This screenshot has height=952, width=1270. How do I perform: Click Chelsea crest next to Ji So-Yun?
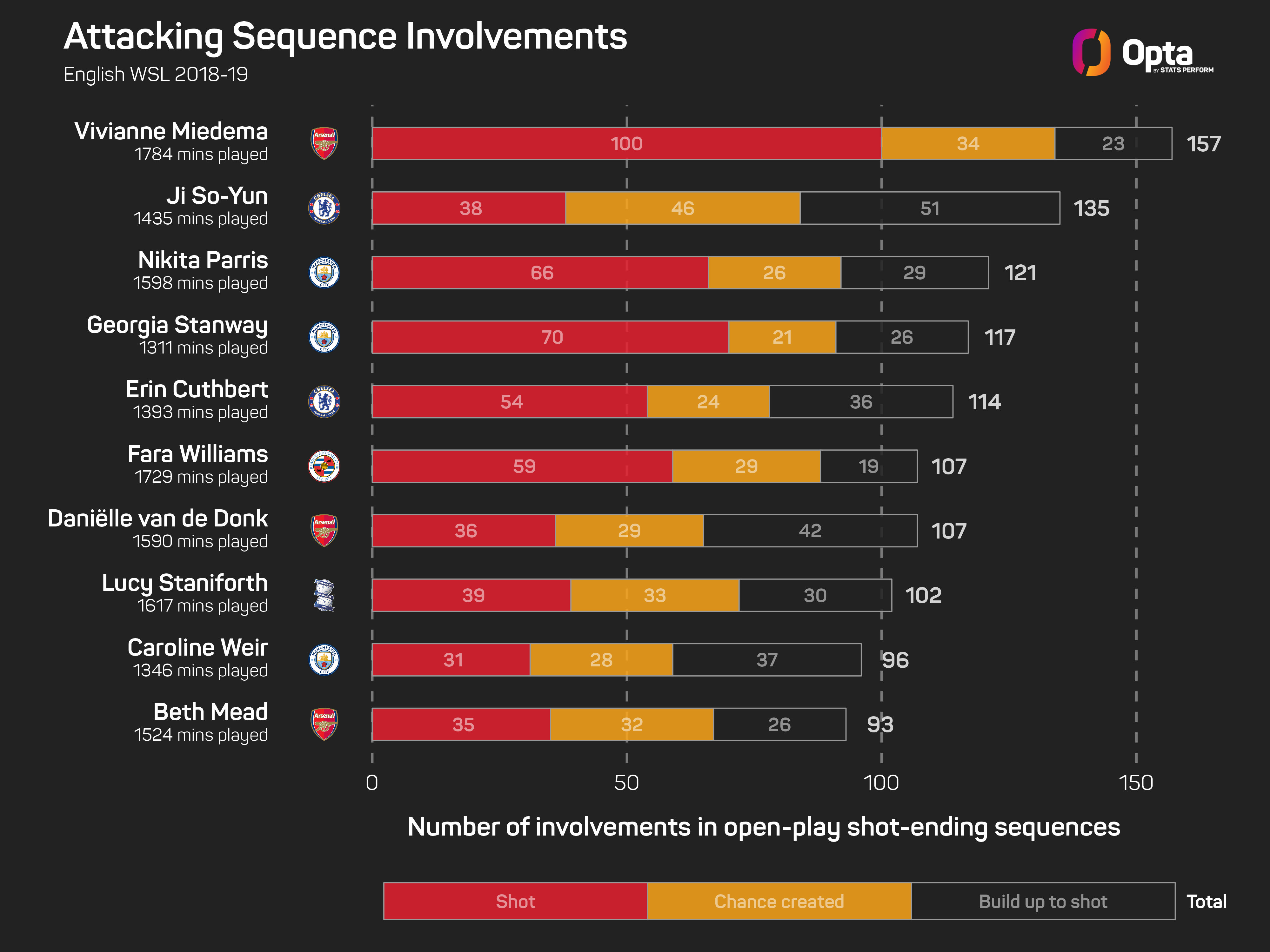click(x=324, y=208)
